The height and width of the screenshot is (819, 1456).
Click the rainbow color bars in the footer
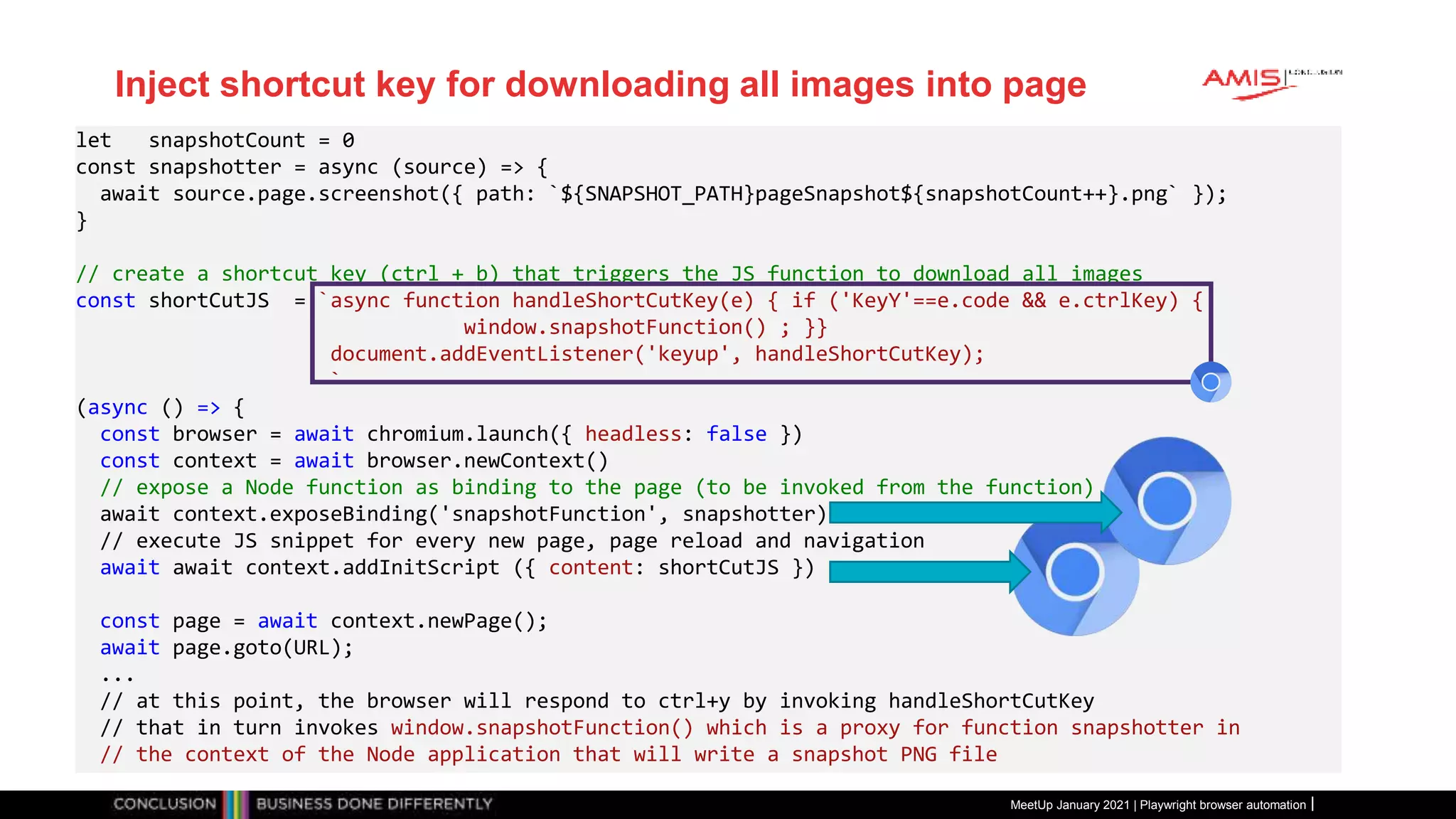coord(236,805)
